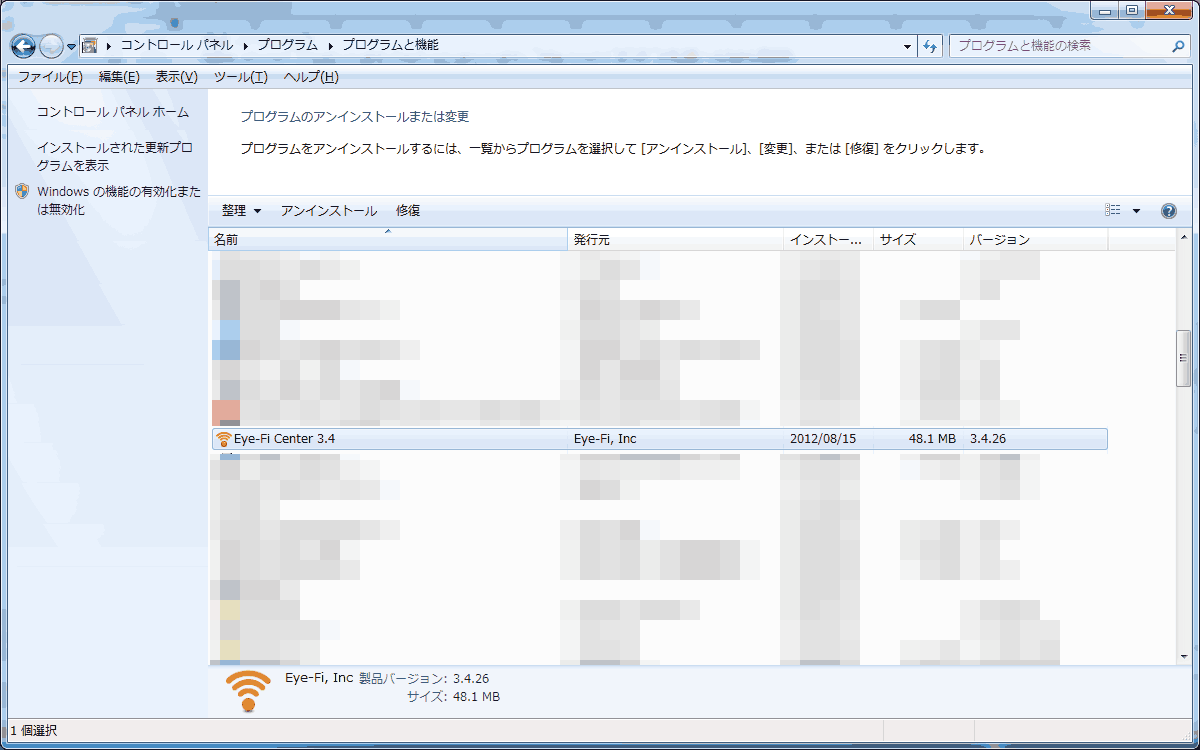The width and height of the screenshot is (1200, 750).
Task: Click the list scrollbar thumb
Action: (x=1183, y=357)
